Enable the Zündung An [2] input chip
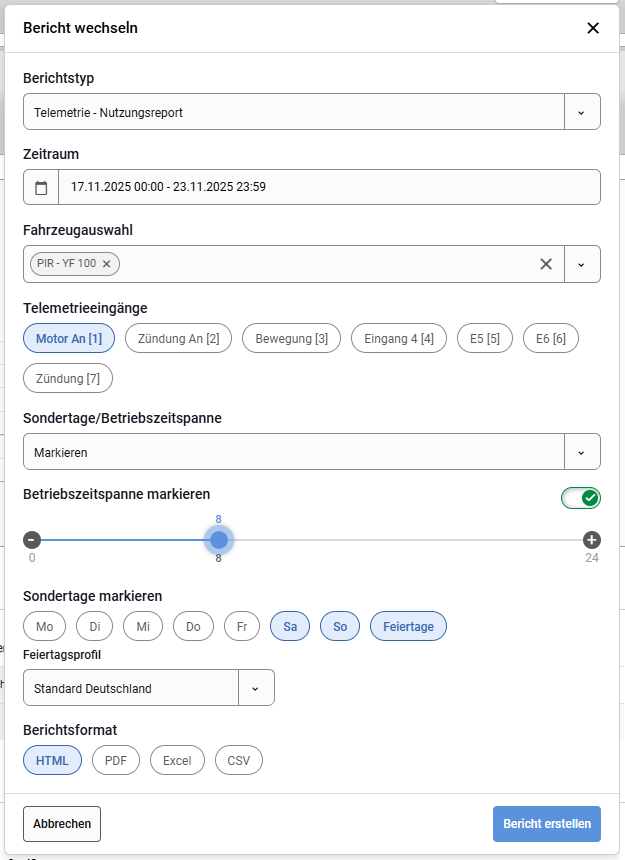The height and width of the screenshot is (860, 625). pos(179,339)
